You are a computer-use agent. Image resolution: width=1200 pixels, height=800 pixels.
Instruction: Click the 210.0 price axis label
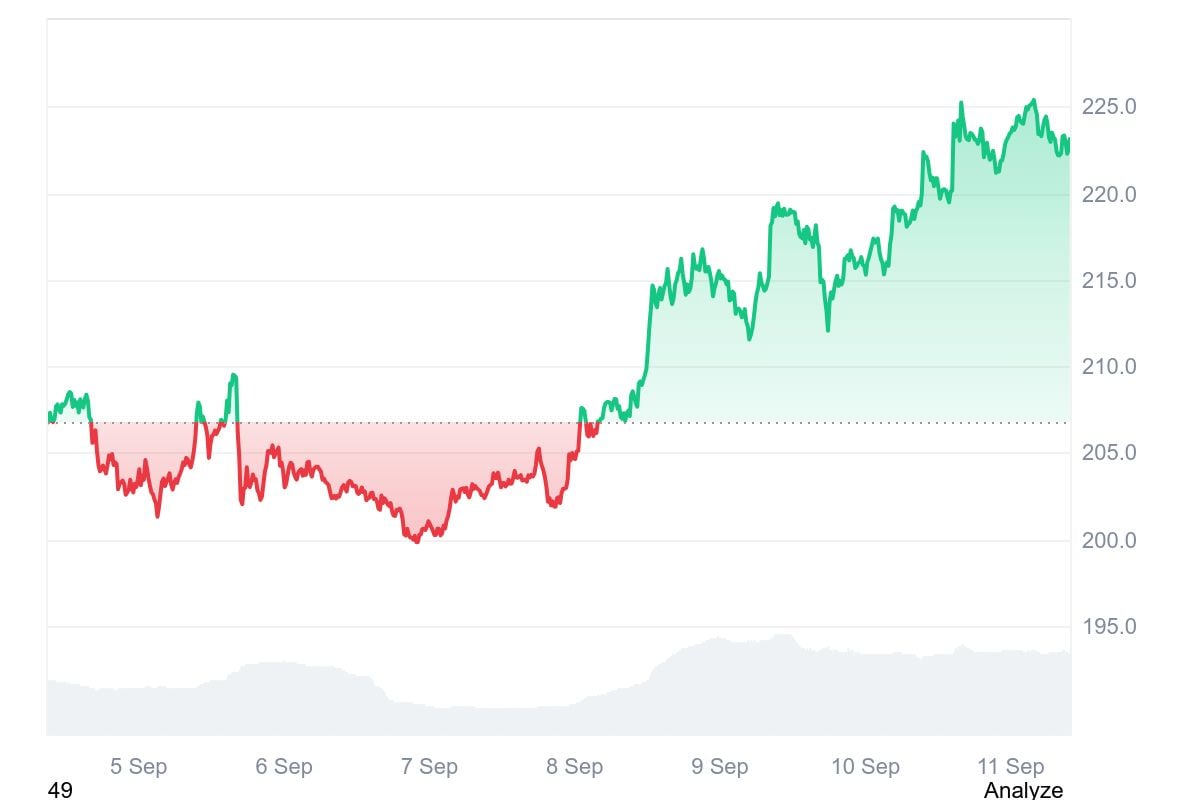(x=1109, y=367)
